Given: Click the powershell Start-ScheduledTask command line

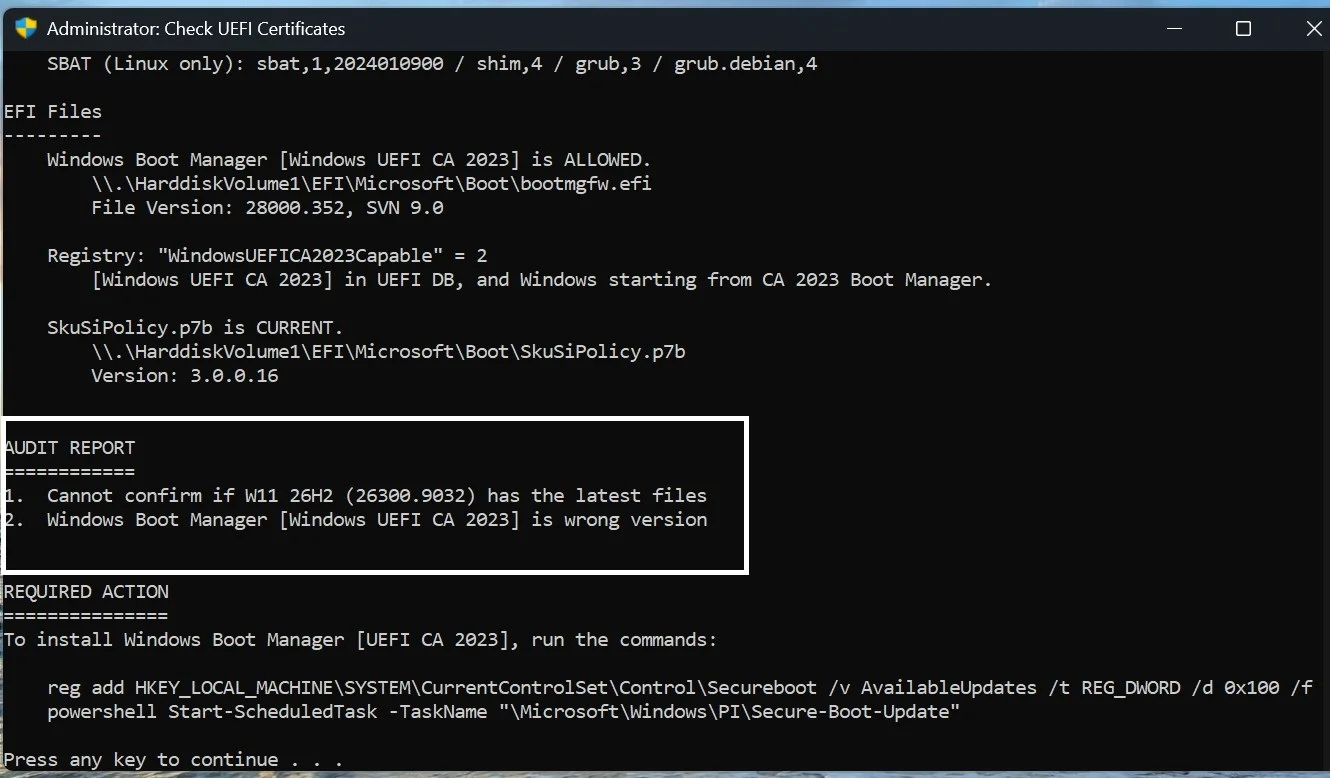Looking at the screenshot, I should point(504,712).
